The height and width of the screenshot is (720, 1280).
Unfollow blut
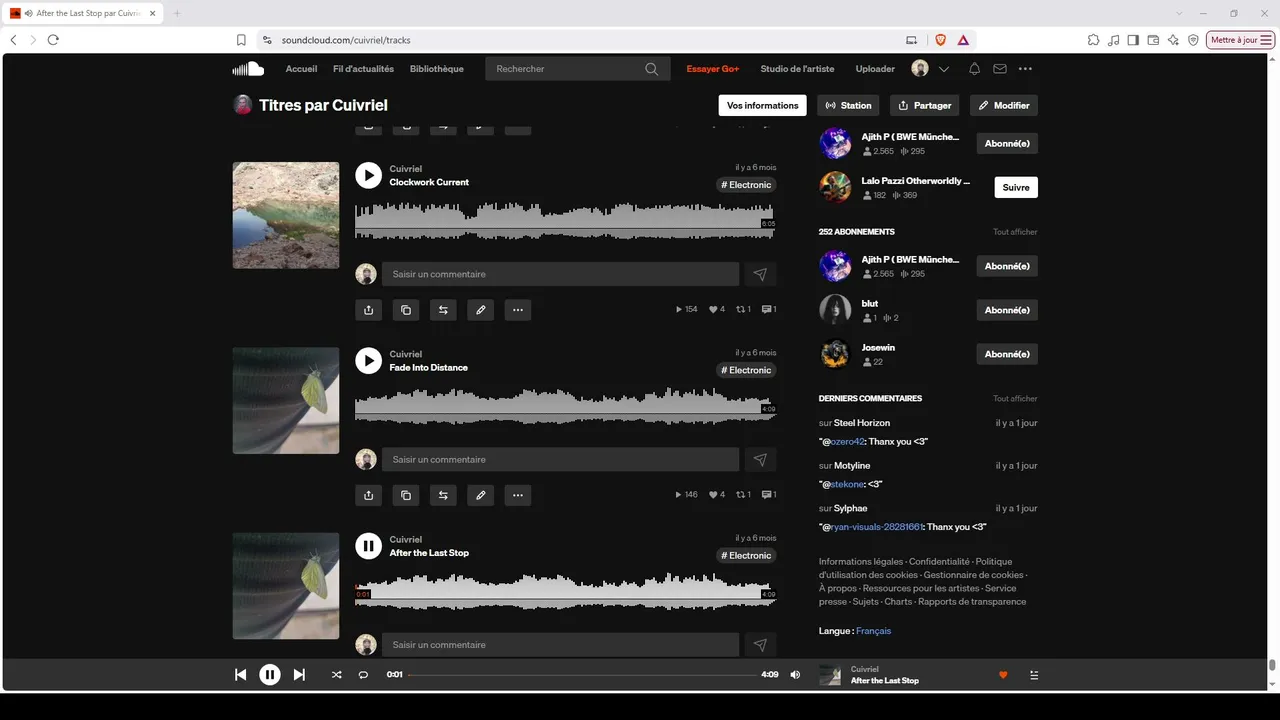click(1007, 310)
